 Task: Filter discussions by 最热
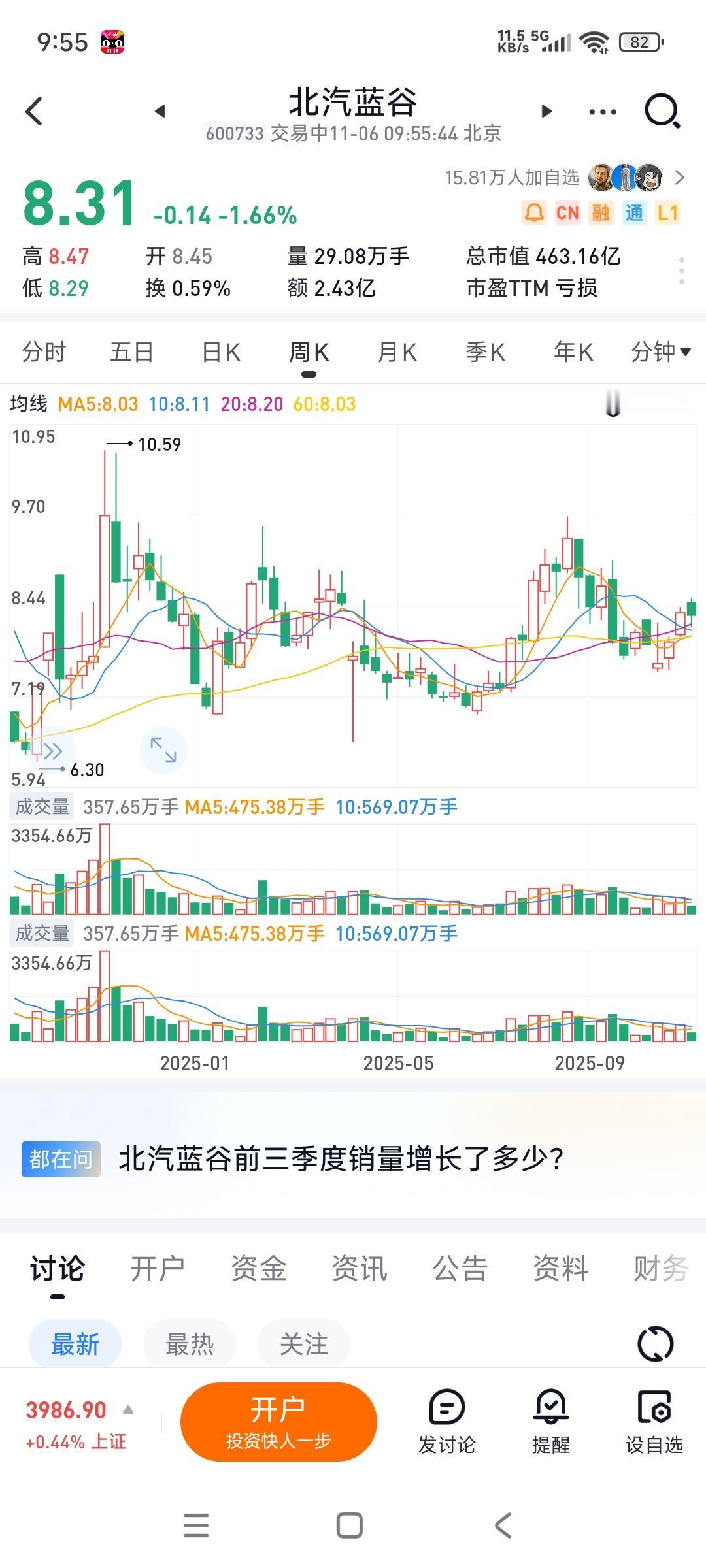pyautogui.click(x=190, y=1345)
